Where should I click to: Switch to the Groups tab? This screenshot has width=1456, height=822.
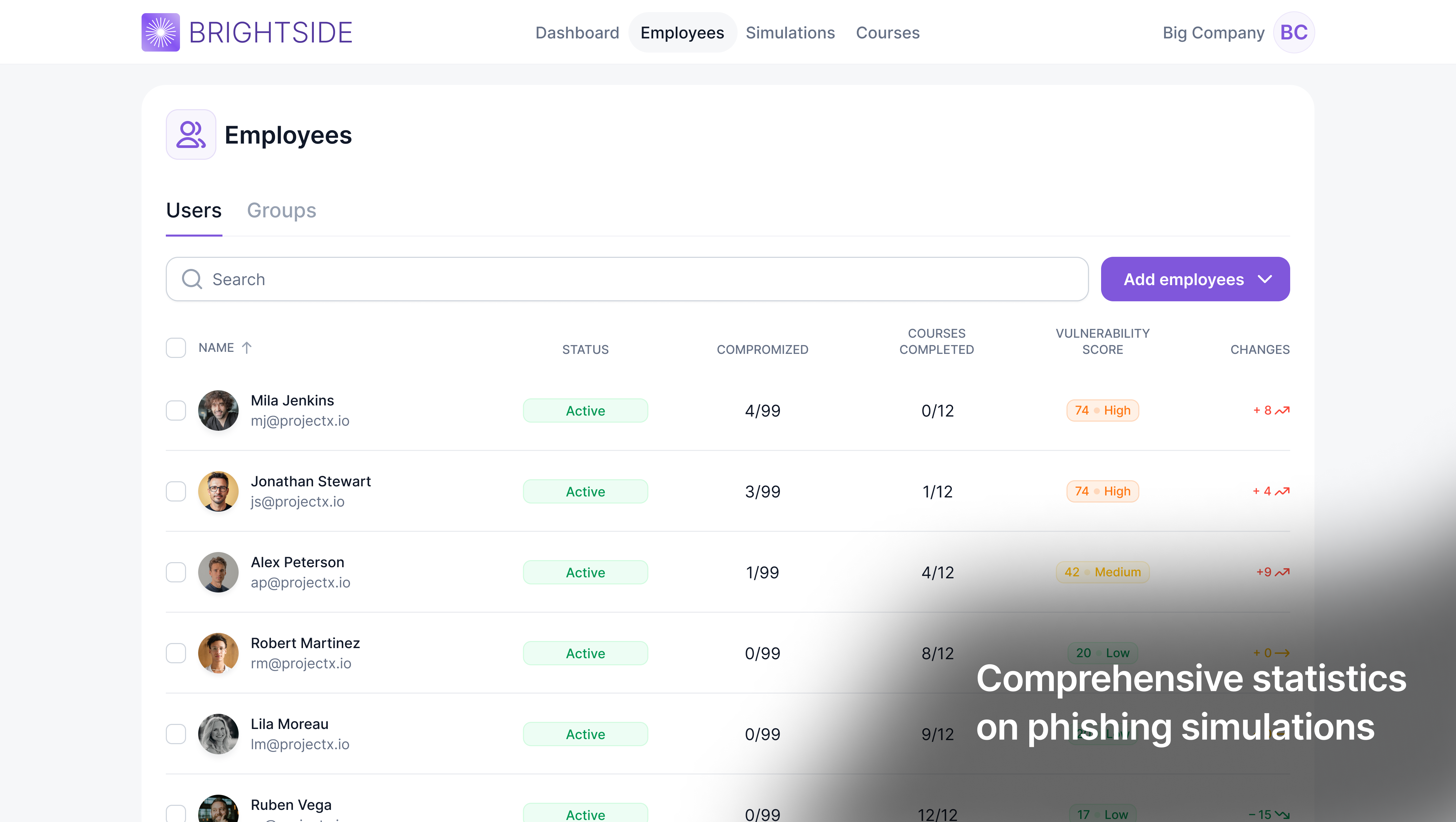point(281,210)
